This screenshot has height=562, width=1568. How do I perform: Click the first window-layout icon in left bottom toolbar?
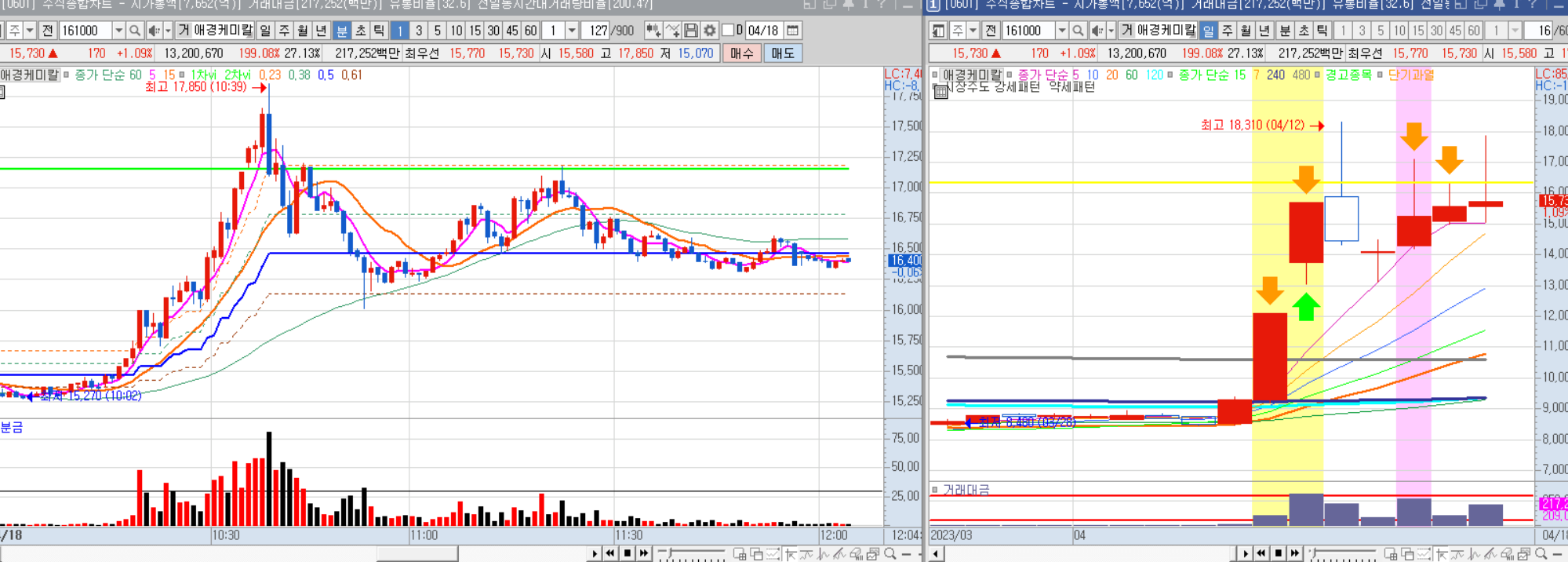coord(740,554)
